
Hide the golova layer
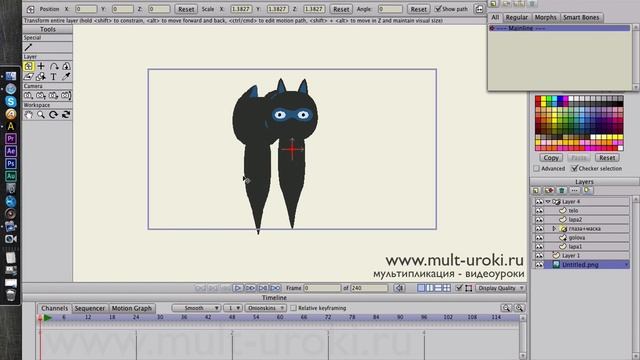(539, 238)
